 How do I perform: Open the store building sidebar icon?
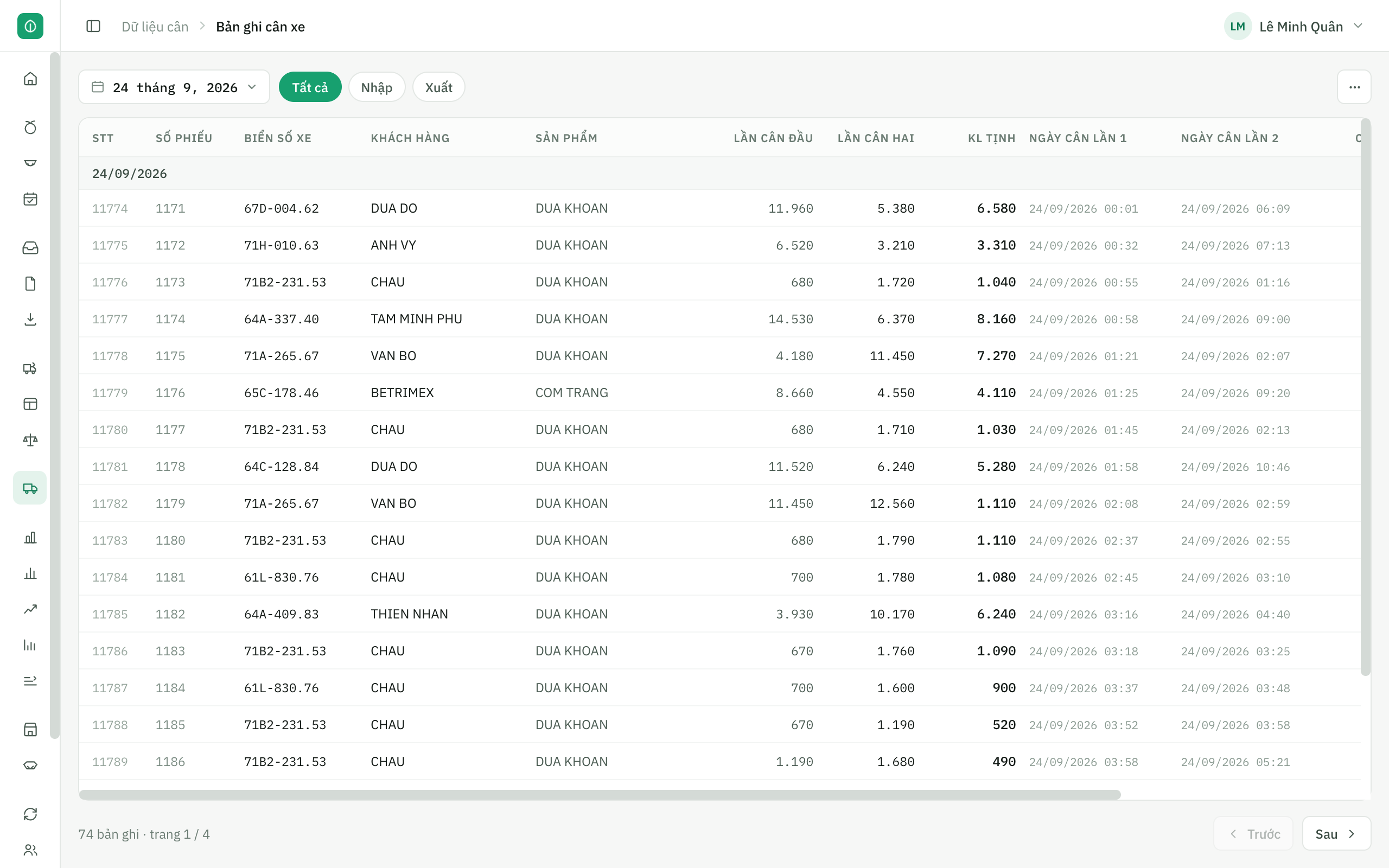[x=30, y=729]
